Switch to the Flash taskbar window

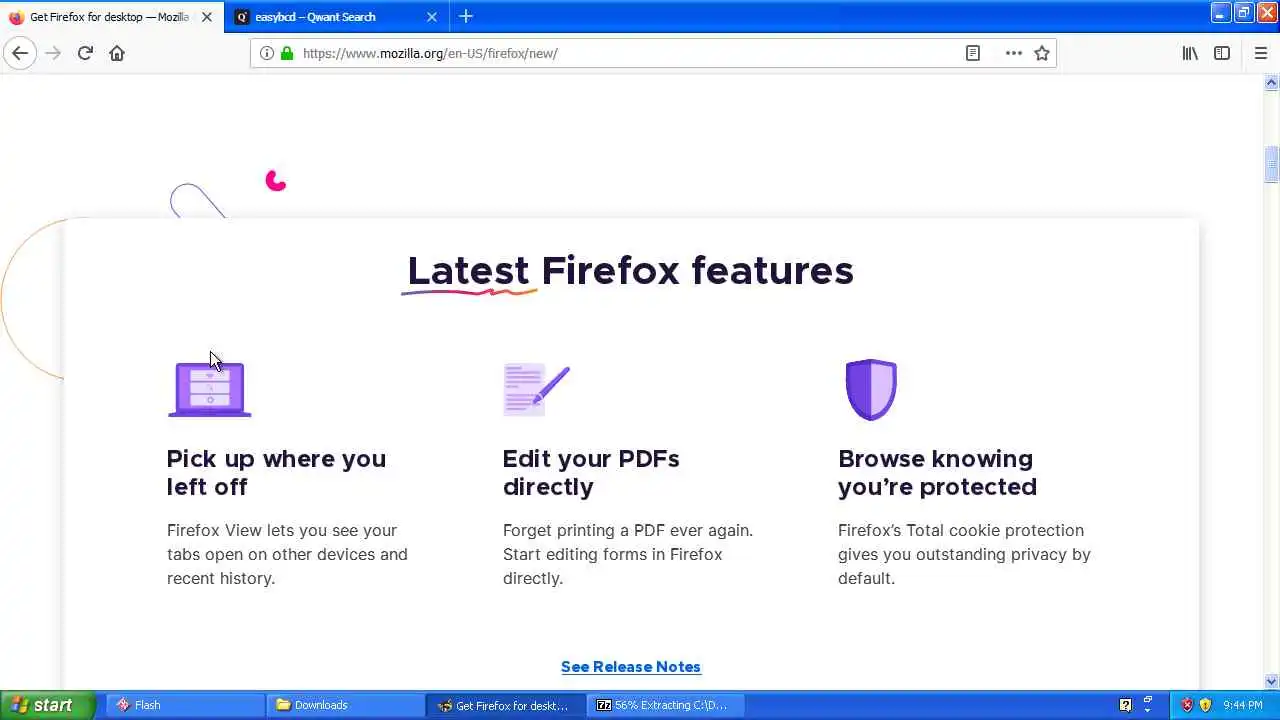(185, 705)
